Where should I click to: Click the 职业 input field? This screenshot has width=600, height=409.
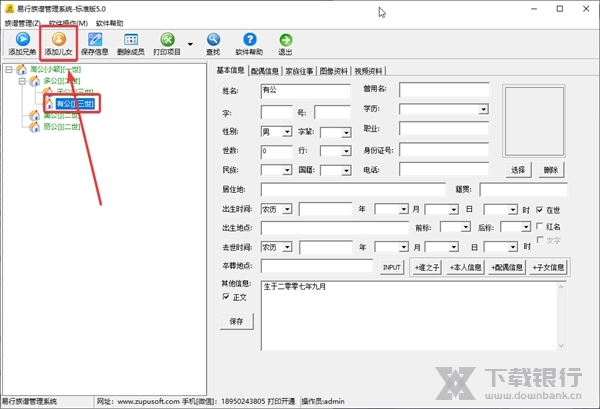pyautogui.click(x=444, y=129)
